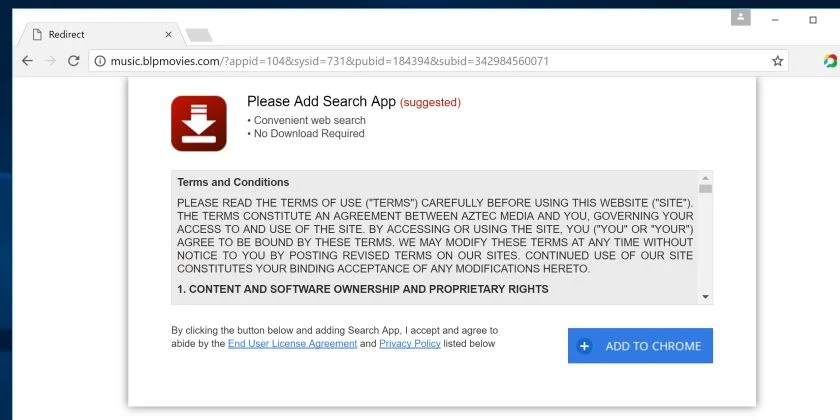Close the Redirect tab
This screenshot has width=840, height=420.
[x=168, y=34]
